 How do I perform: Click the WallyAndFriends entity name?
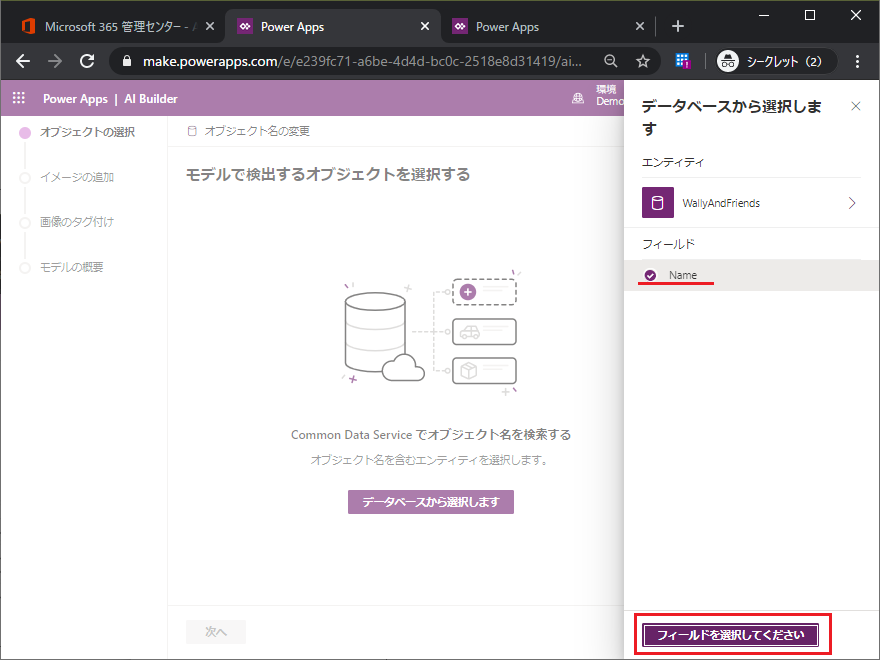(721, 203)
